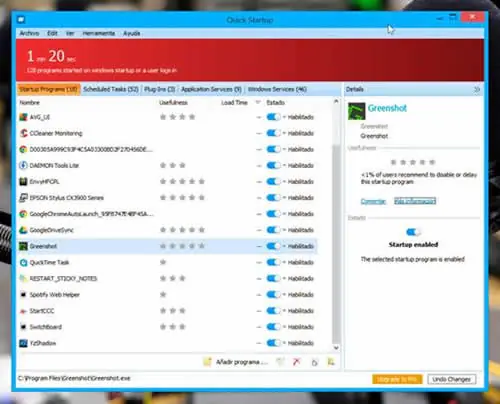Click the Spotify Web Helper icon
Screen dimensions: 500x404
(x=23, y=295)
